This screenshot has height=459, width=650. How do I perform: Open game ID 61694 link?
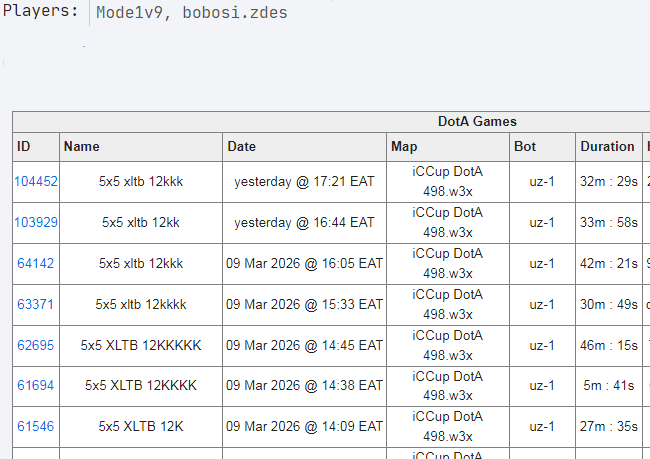point(36,385)
